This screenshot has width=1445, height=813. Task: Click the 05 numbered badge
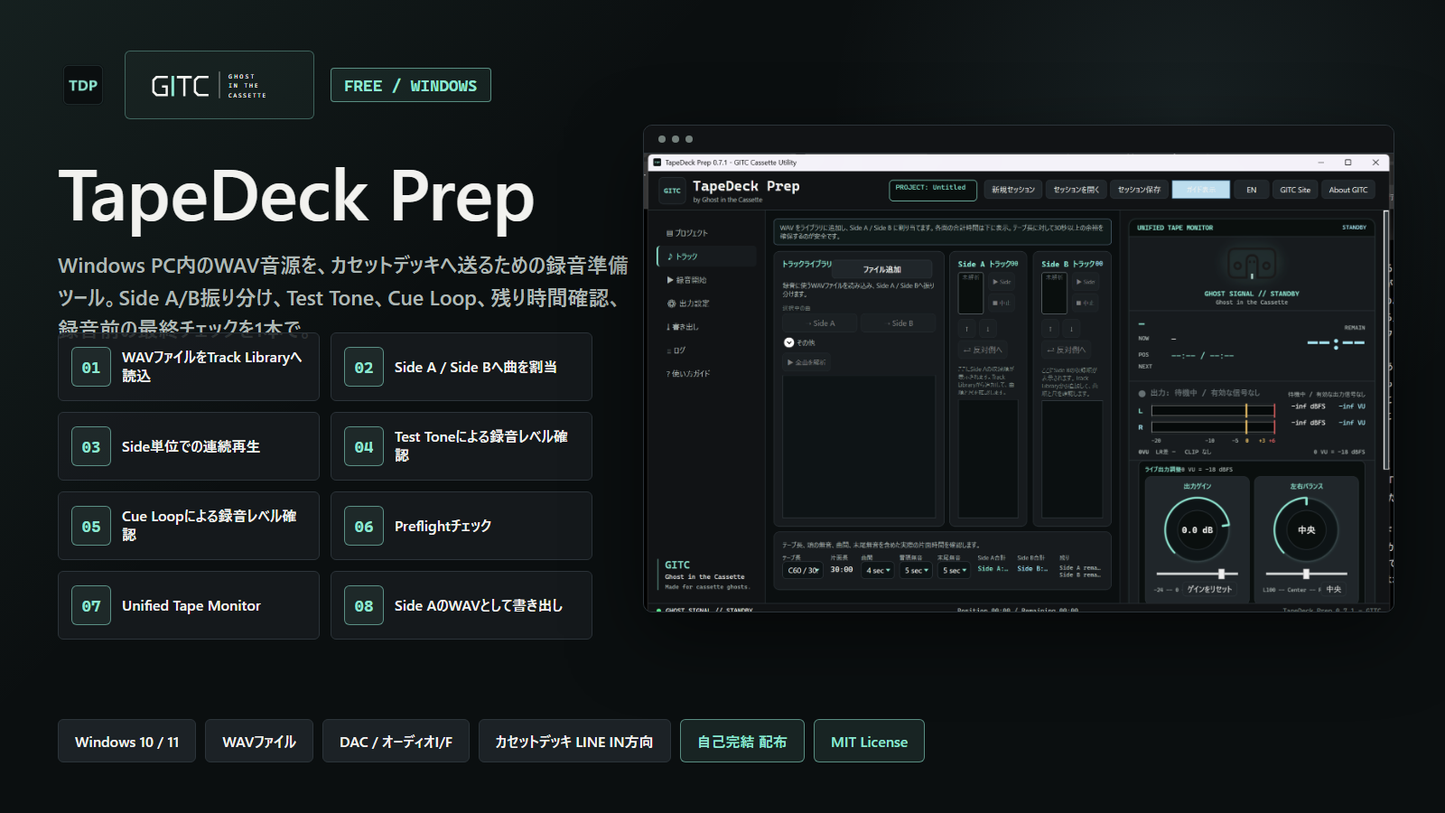coord(91,526)
